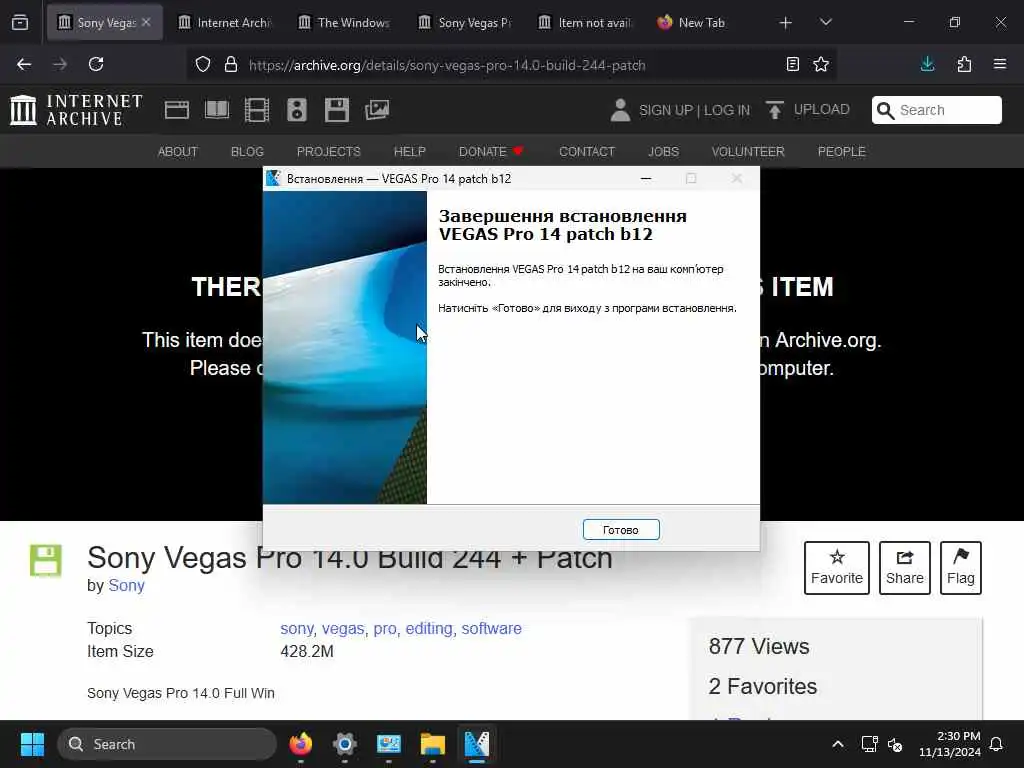Reload the current page

pyautogui.click(x=96, y=64)
